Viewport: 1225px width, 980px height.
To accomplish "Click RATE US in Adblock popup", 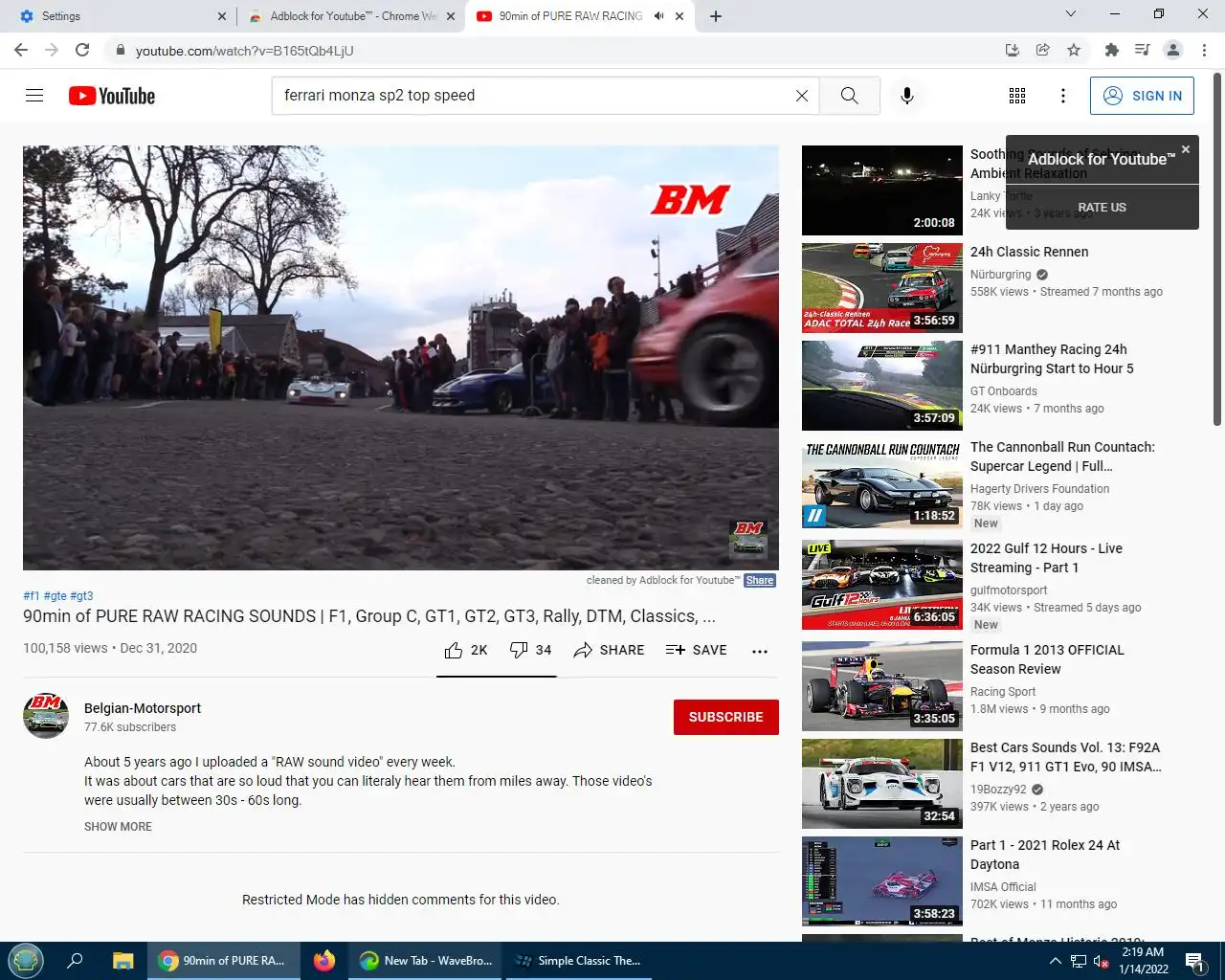I will pos(1102,208).
